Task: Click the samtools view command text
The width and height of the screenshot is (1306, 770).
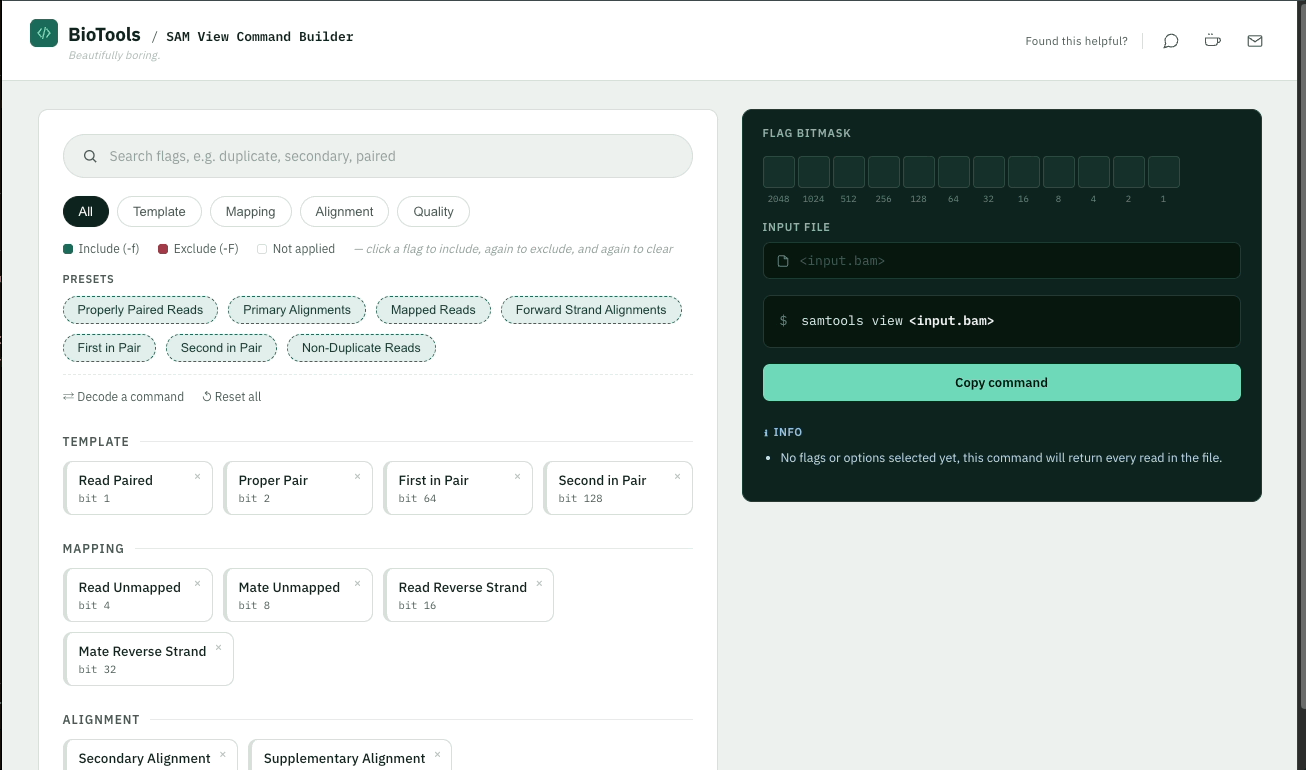Action: point(897,321)
